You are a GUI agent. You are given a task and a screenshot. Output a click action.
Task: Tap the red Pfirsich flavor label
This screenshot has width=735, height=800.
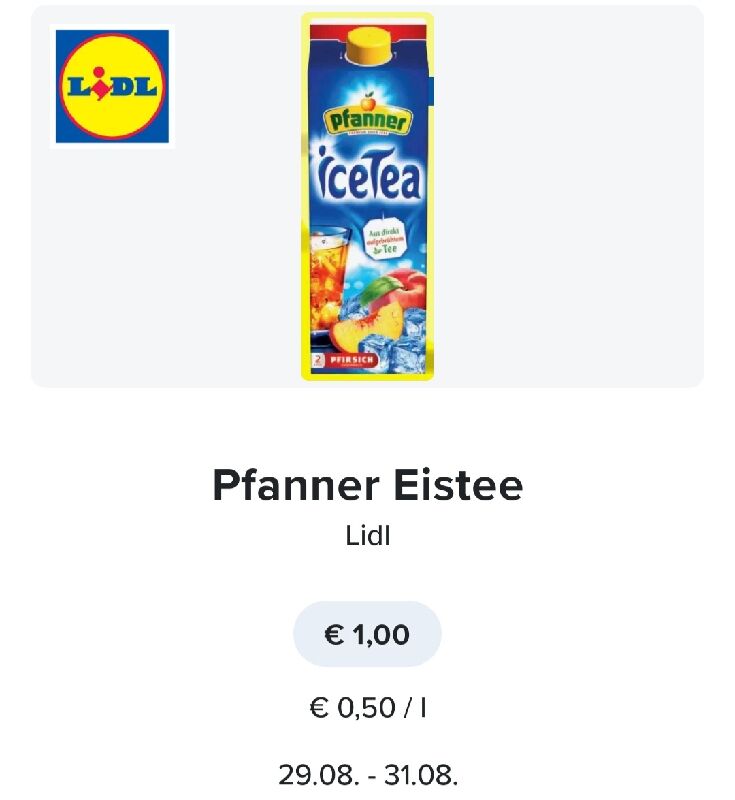pyautogui.click(x=351, y=360)
